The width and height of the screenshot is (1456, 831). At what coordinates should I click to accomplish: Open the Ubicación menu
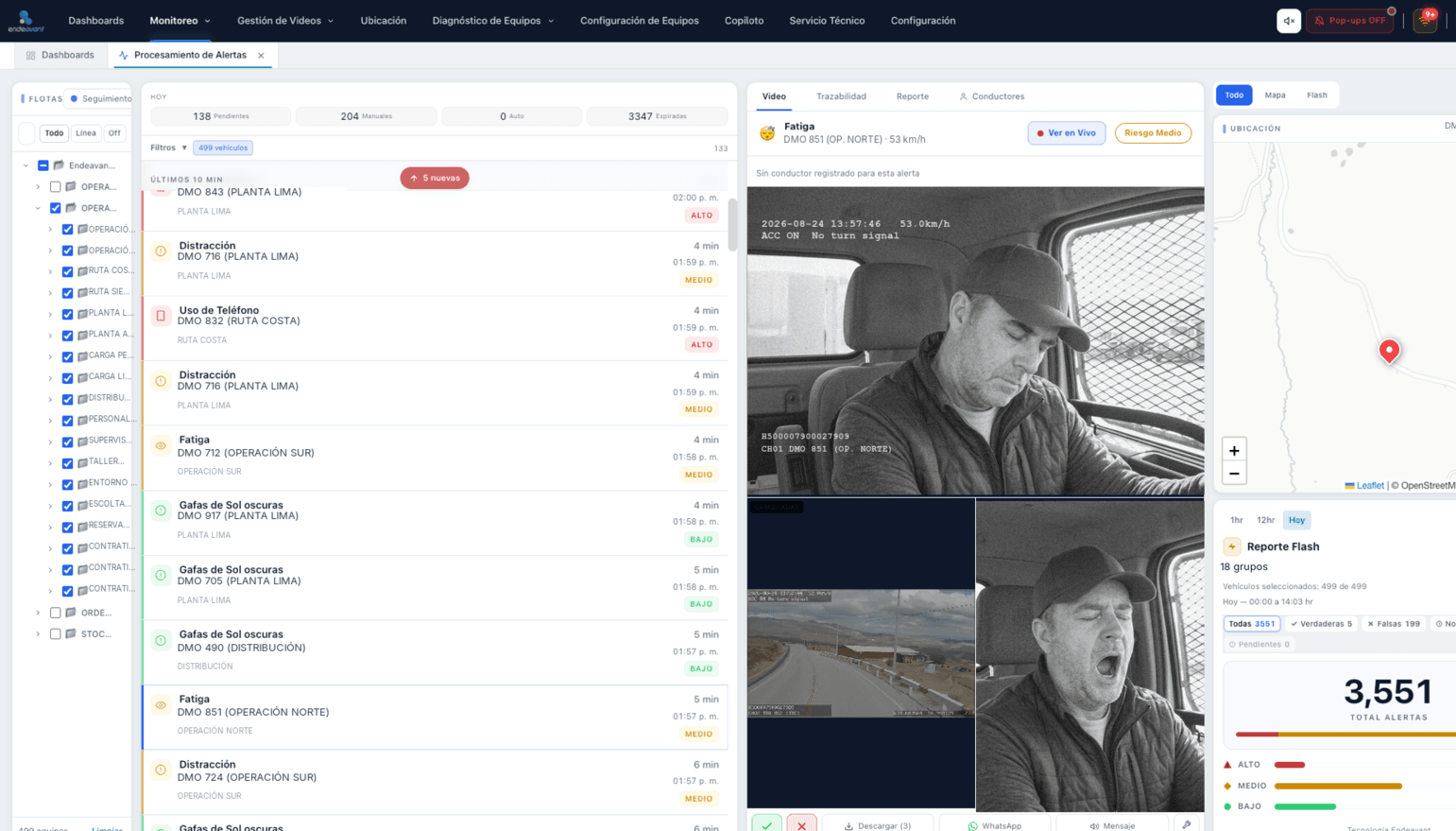click(x=384, y=21)
